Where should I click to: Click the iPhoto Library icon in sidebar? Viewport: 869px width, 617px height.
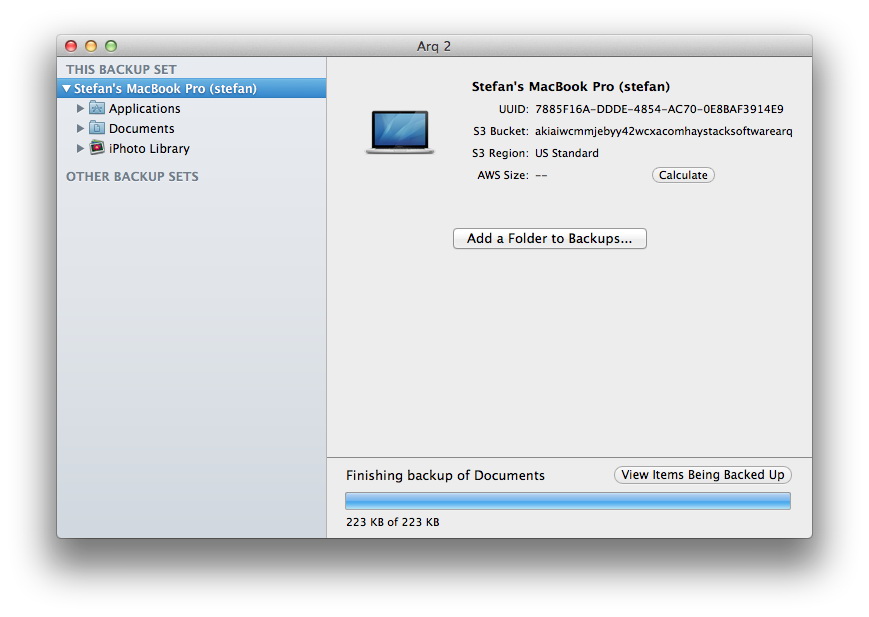[x=97, y=147]
